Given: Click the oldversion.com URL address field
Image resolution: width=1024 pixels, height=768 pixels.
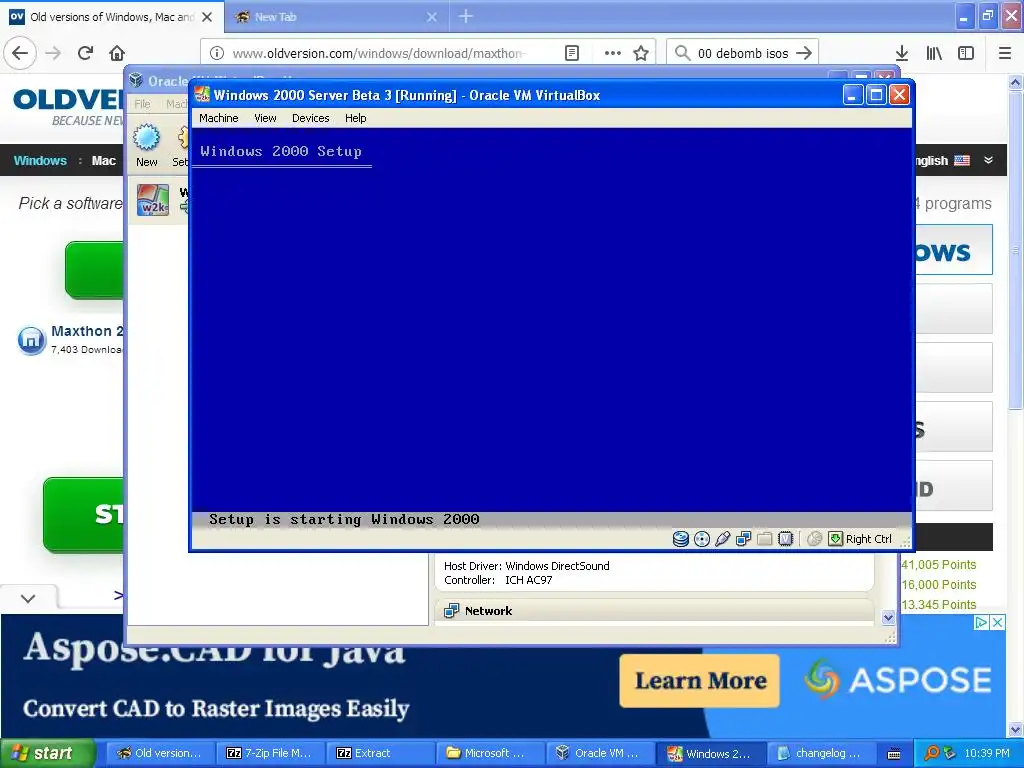Looking at the screenshot, I should [x=379, y=53].
